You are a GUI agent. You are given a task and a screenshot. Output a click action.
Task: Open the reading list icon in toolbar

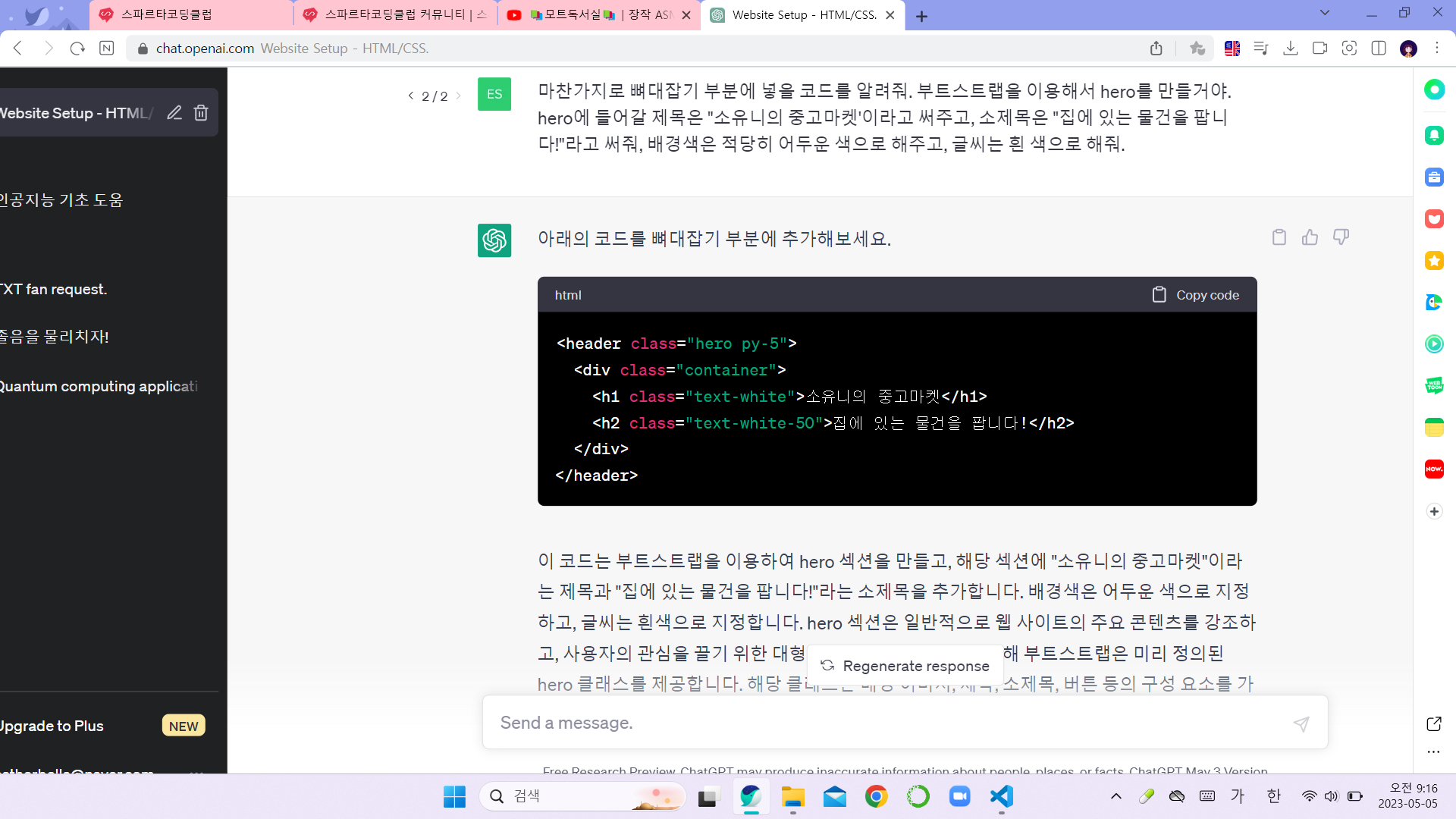1261,49
